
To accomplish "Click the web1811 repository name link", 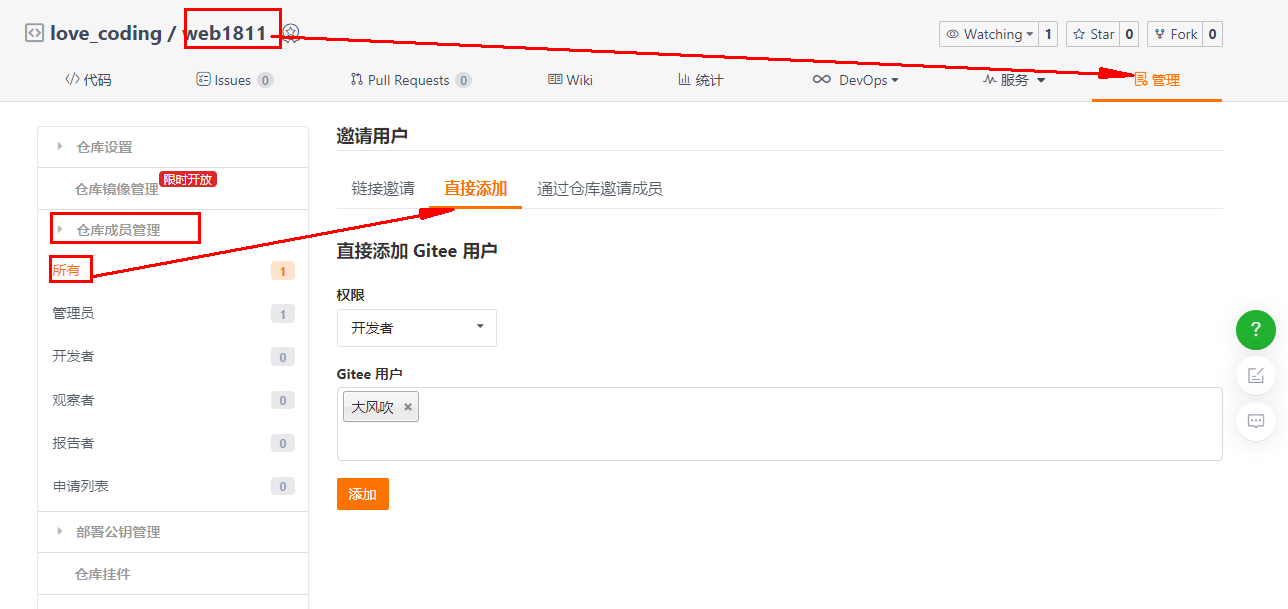I will (x=225, y=34).
